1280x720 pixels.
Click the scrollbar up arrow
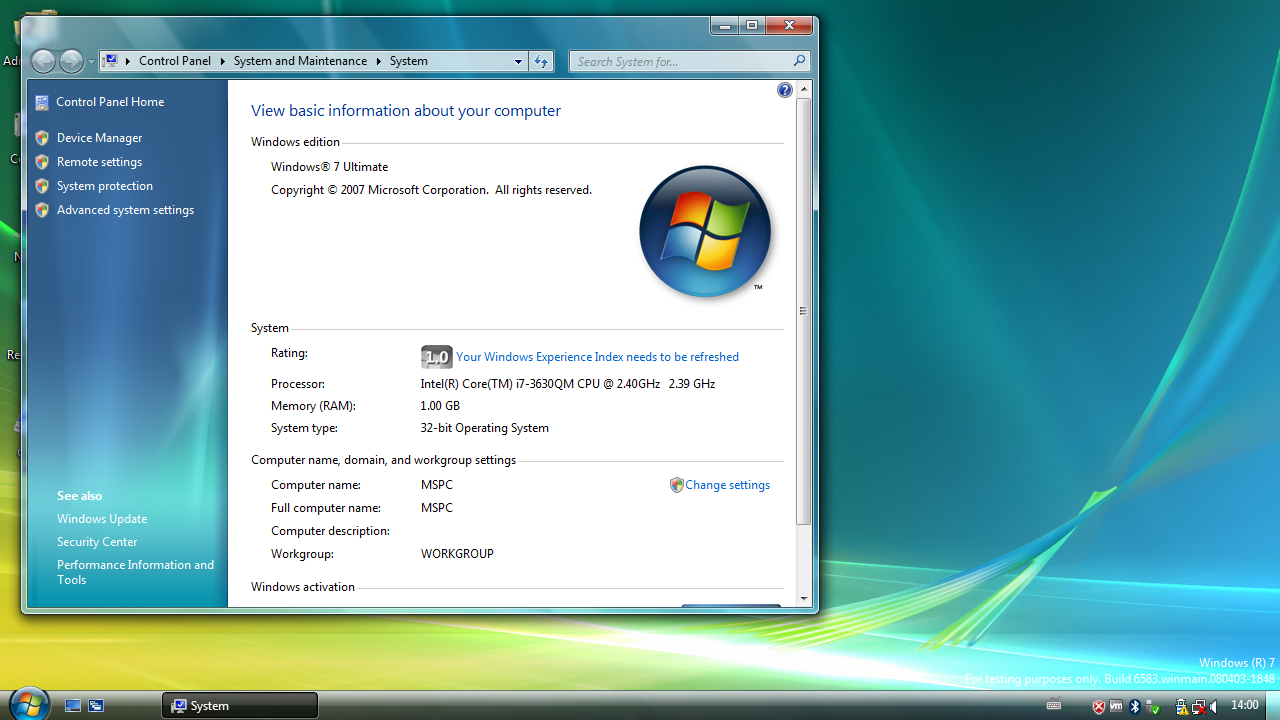[804, 90]
